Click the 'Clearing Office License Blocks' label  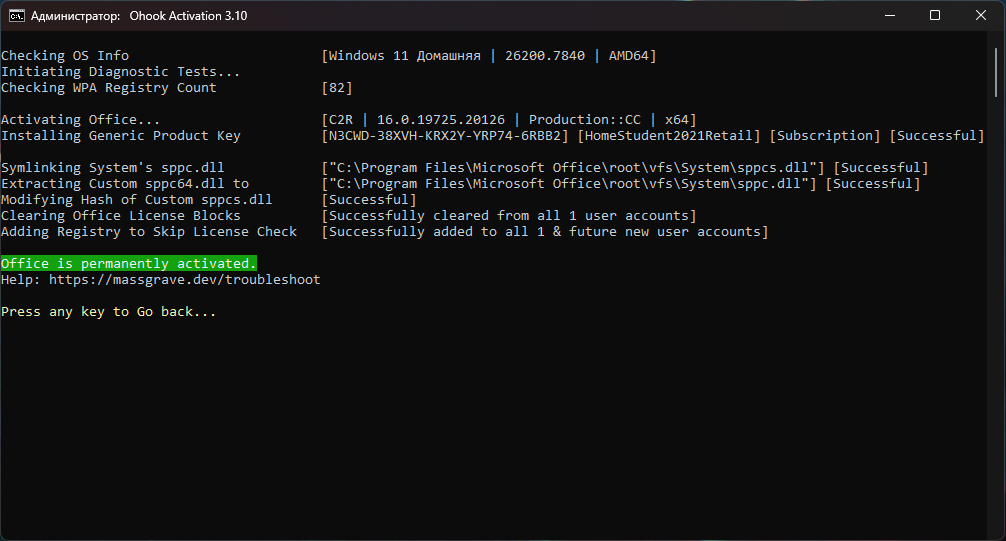121,216
